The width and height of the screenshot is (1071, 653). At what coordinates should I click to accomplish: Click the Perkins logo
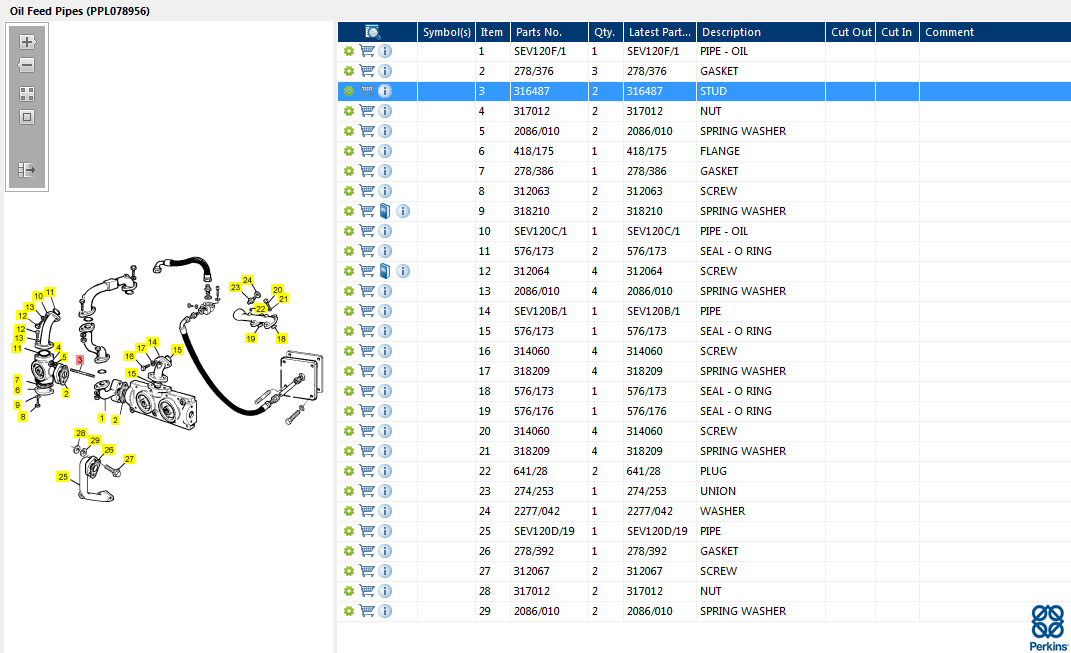click(x=1048, y=627)
